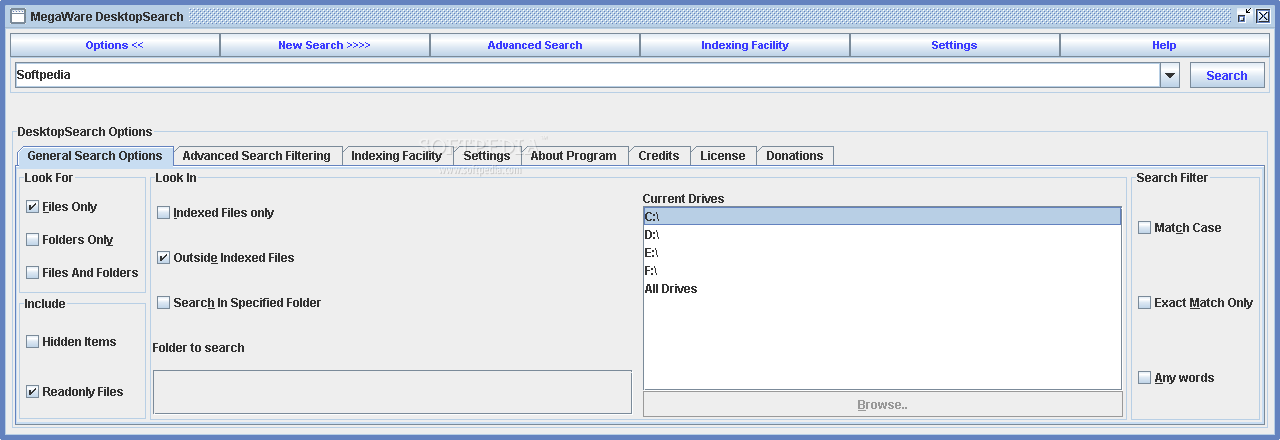
Task: Enable Indexed Files only checkbox
Action: 164,213
